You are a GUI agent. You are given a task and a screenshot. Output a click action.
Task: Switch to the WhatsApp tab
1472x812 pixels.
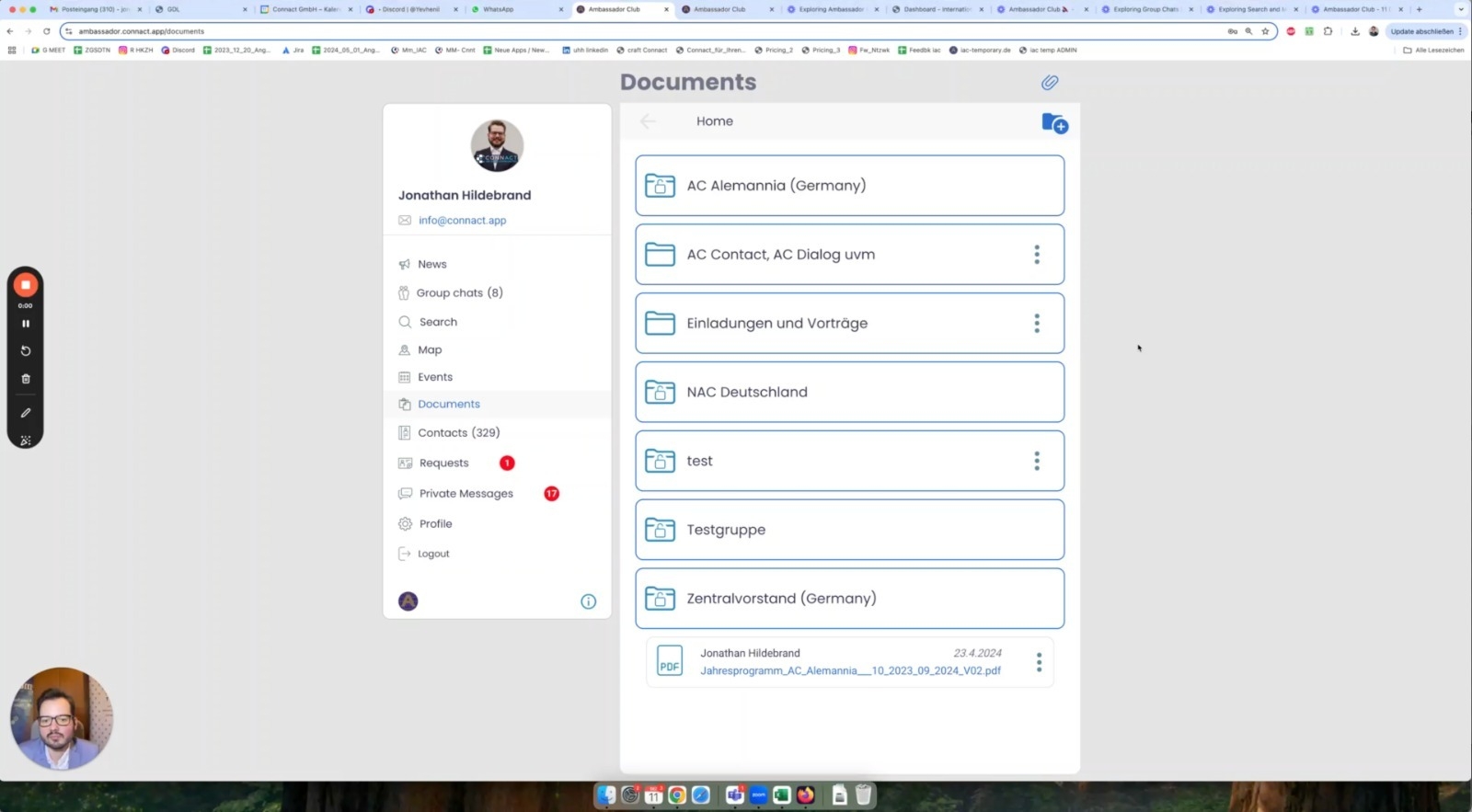click(x=516, y=9)
